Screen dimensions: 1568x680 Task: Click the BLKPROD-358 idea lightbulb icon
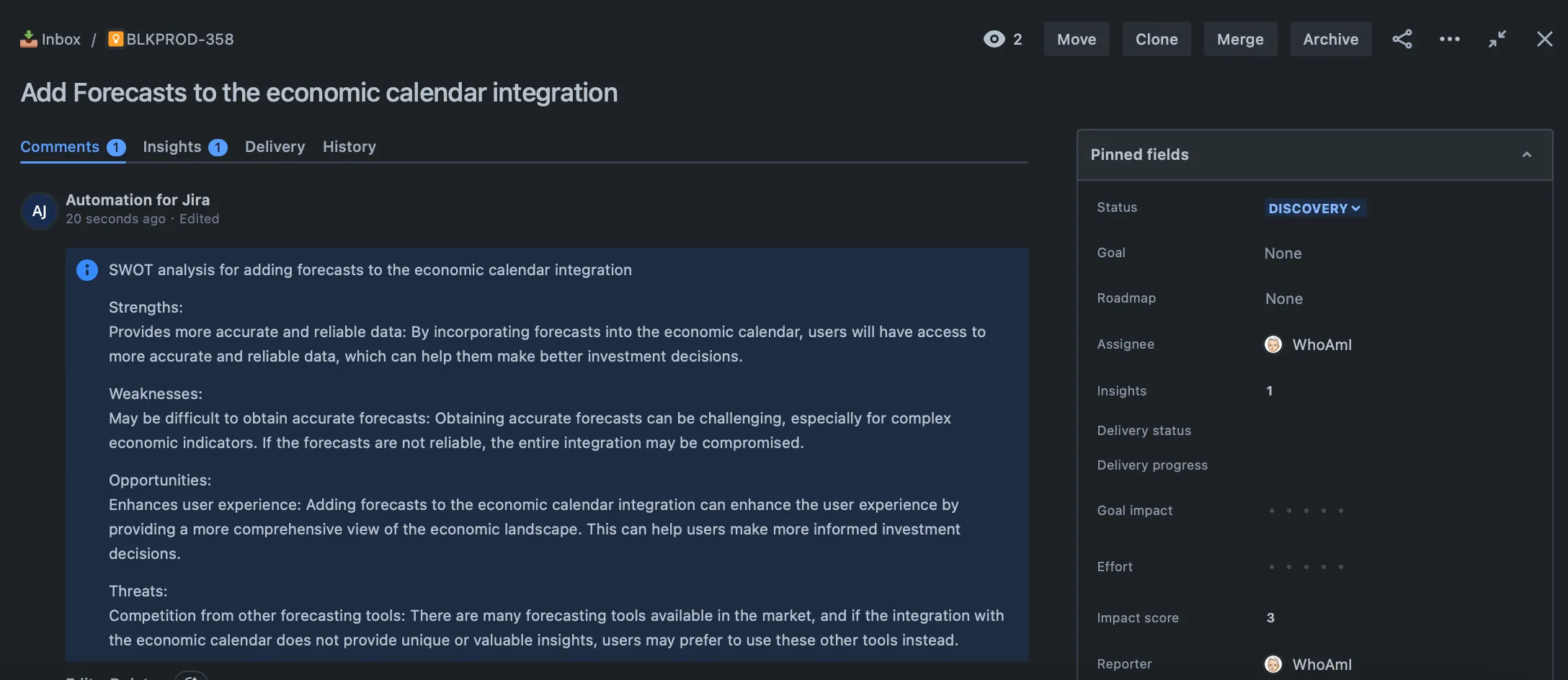[117, 39]
